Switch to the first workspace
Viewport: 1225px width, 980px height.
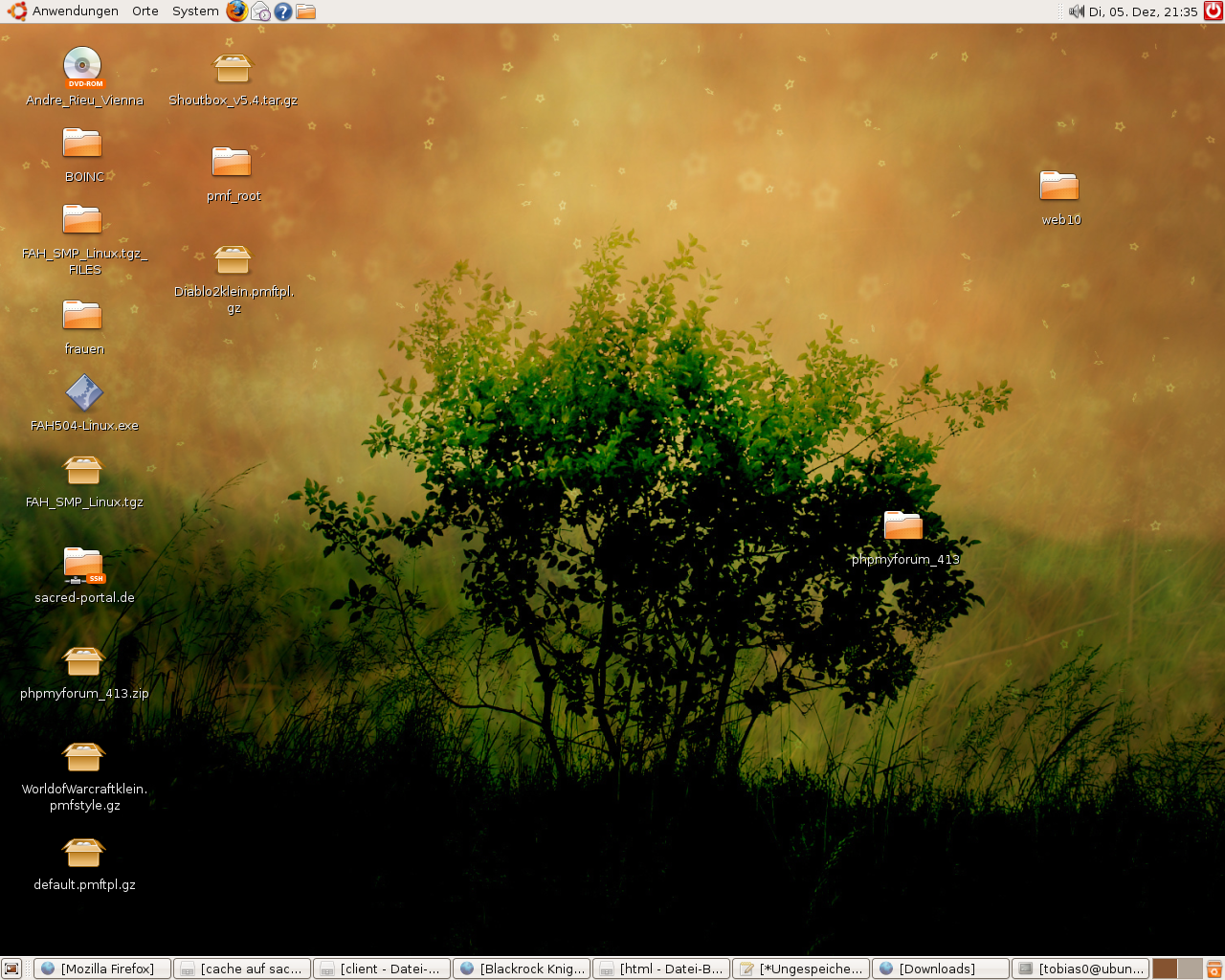click(1165, 969)
